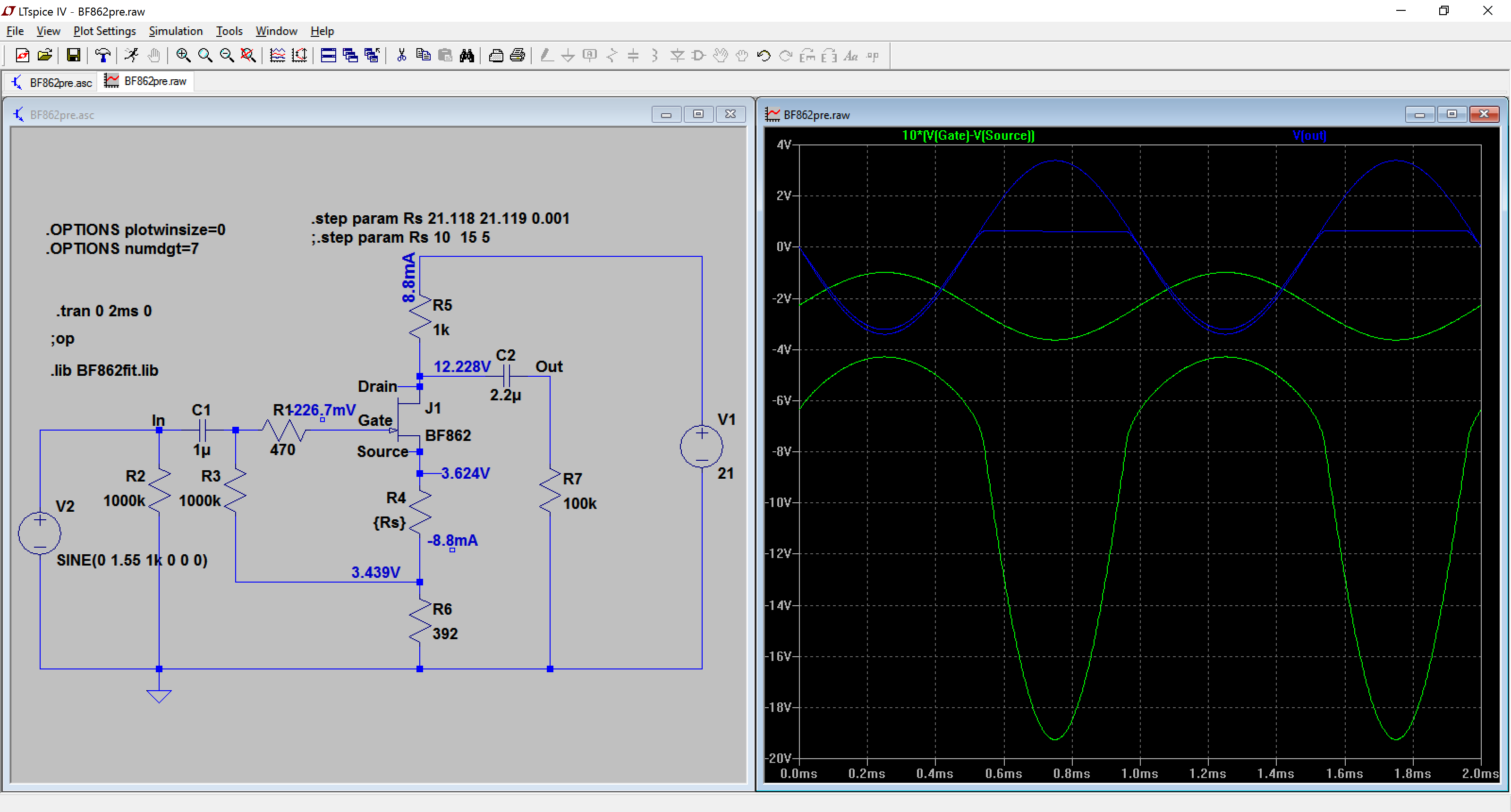
Task: Click the vertical axis -10V label
Action: click(778, 502)
